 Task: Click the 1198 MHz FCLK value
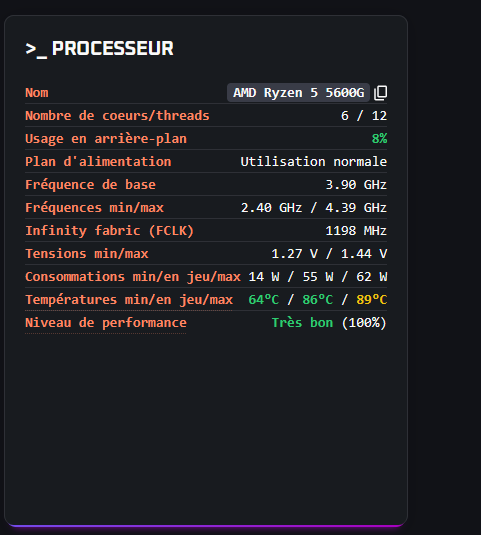click(x=356, y=231)
